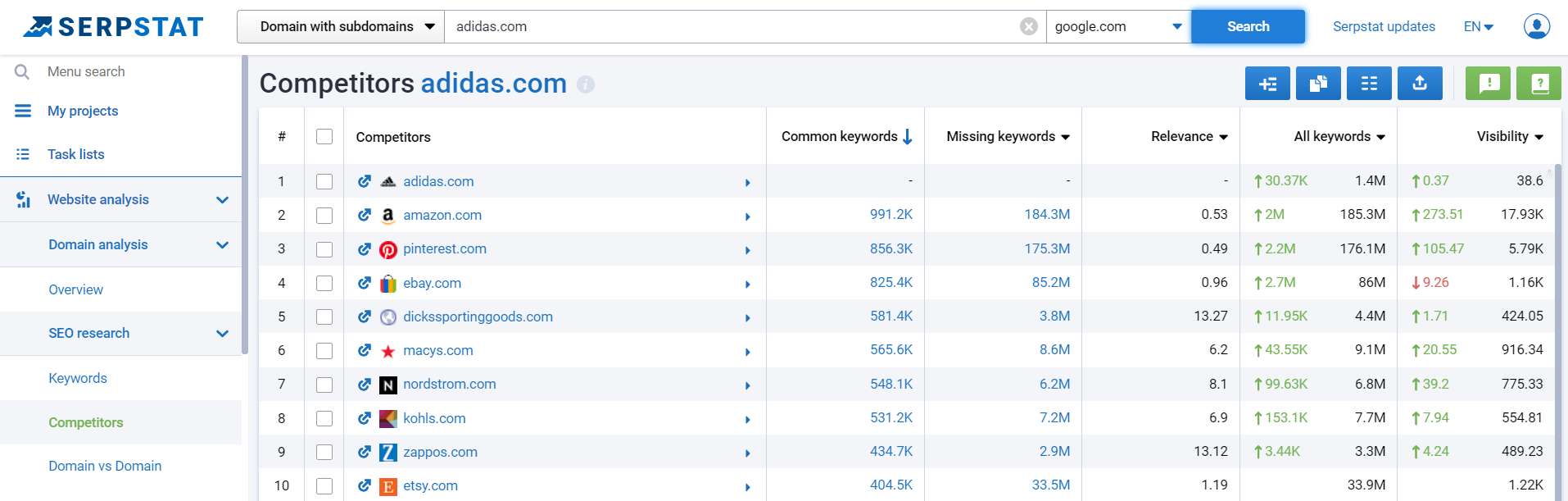Open dickssportinggoods.com external link icon

365,317
